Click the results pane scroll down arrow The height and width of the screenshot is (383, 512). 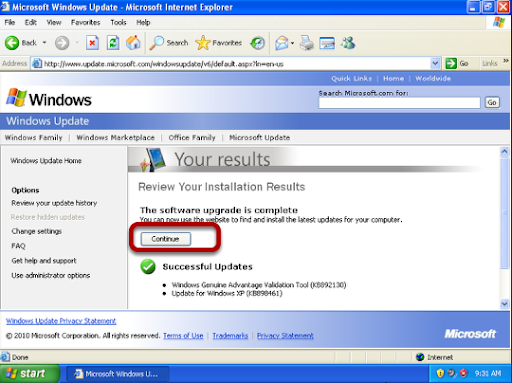click(505, 304)
